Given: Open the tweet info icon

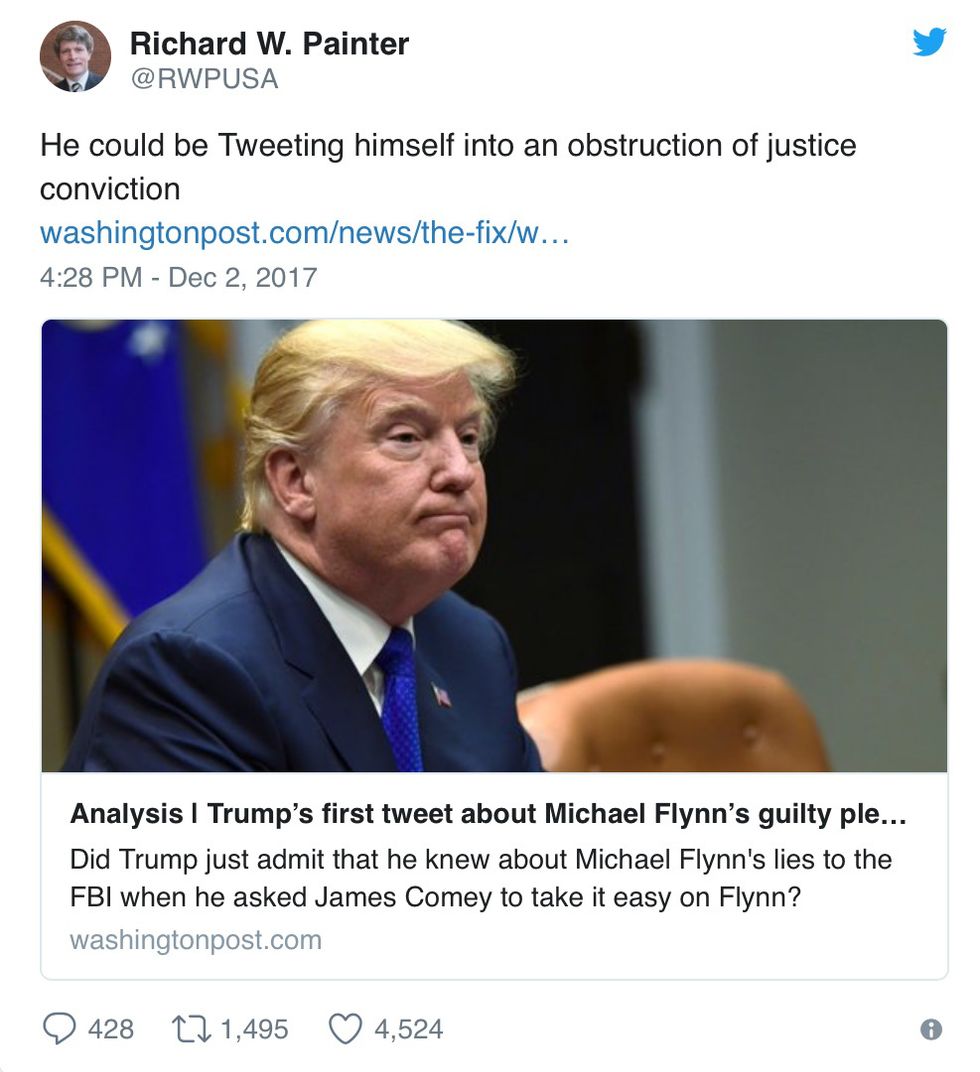Looking at the screenshot, I should 930,1029.
